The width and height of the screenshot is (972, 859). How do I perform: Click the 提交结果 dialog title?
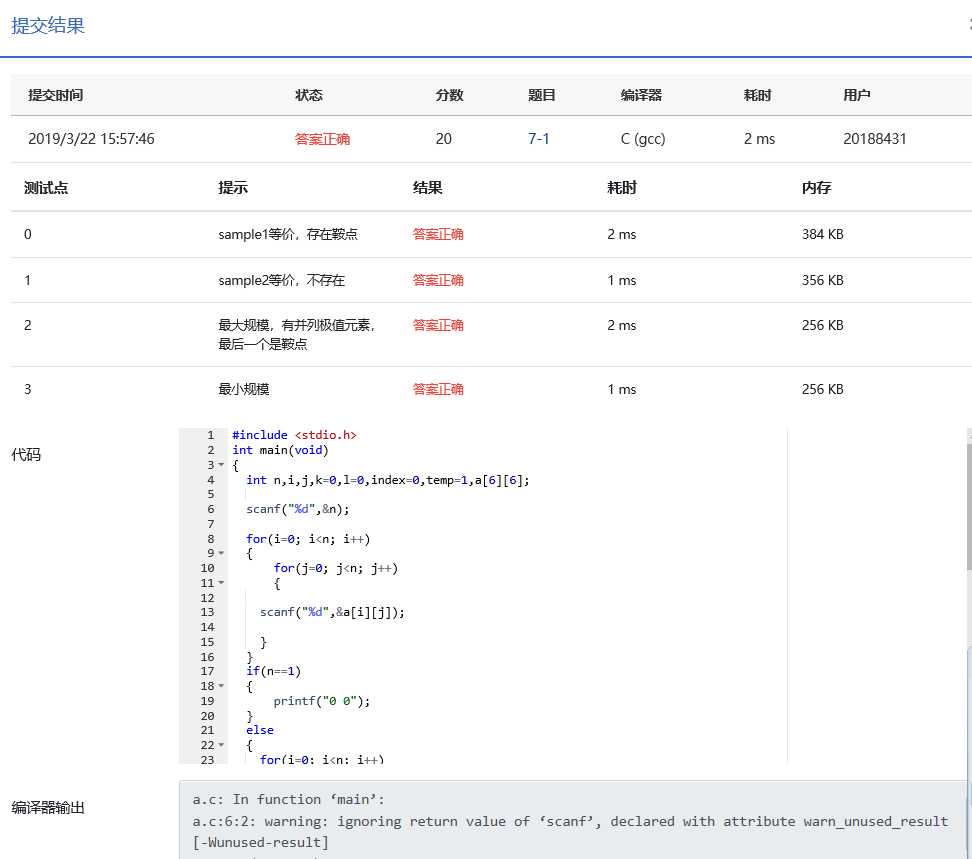coord(48,25)
